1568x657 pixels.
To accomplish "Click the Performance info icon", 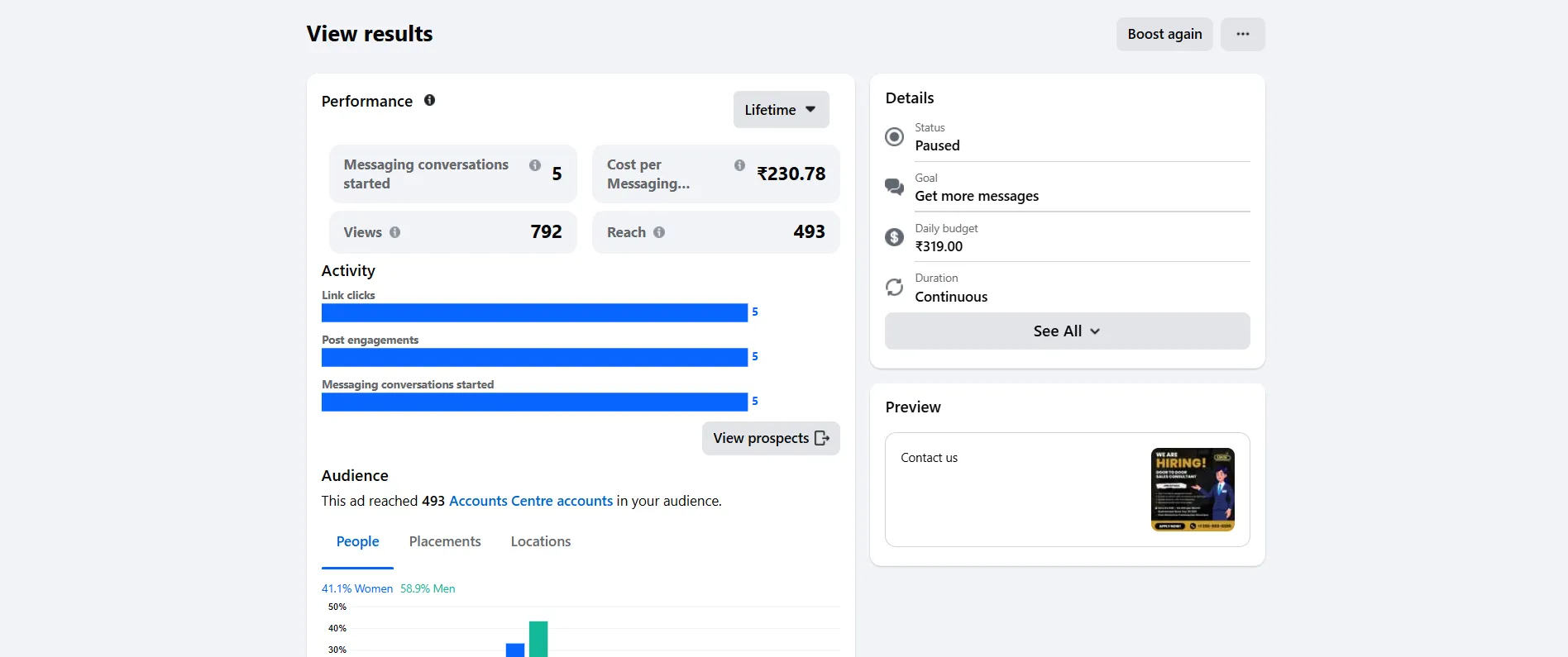I will pos(429,100).
